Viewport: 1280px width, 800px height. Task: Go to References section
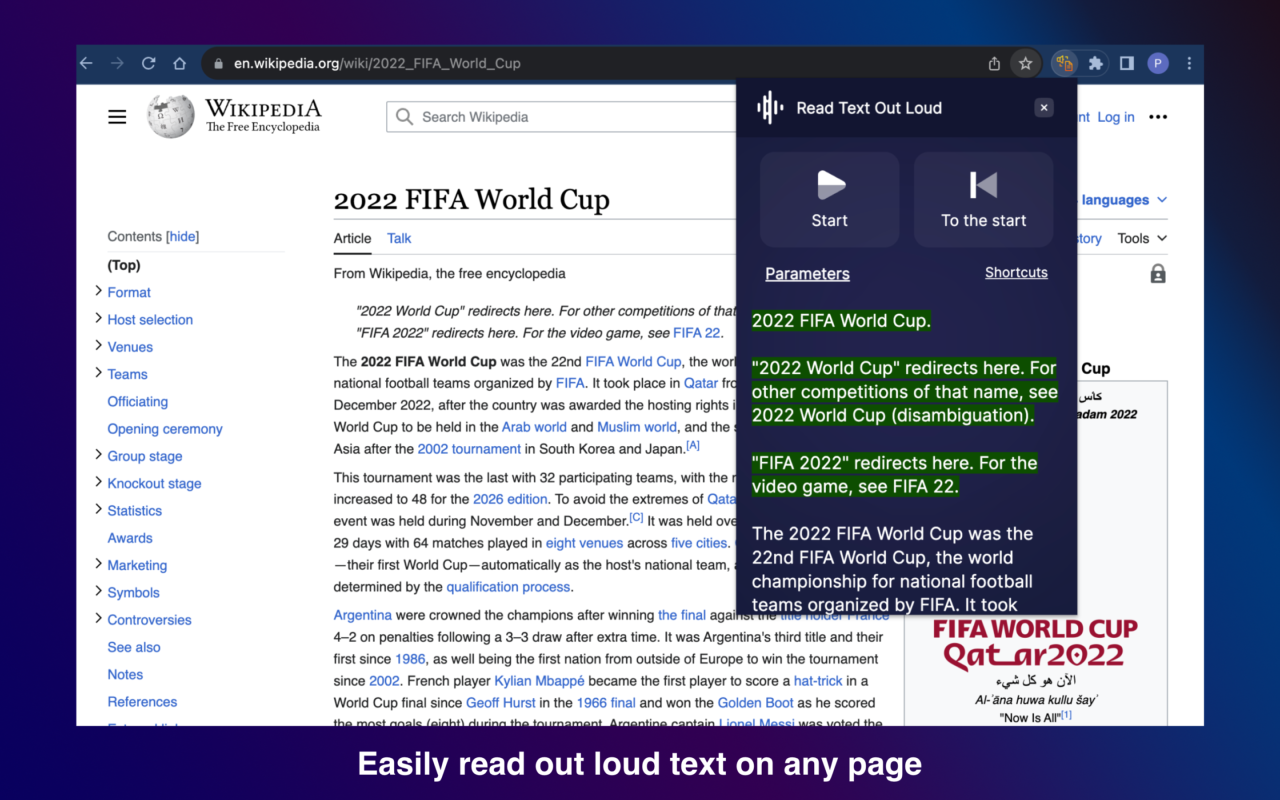(142, 702)
